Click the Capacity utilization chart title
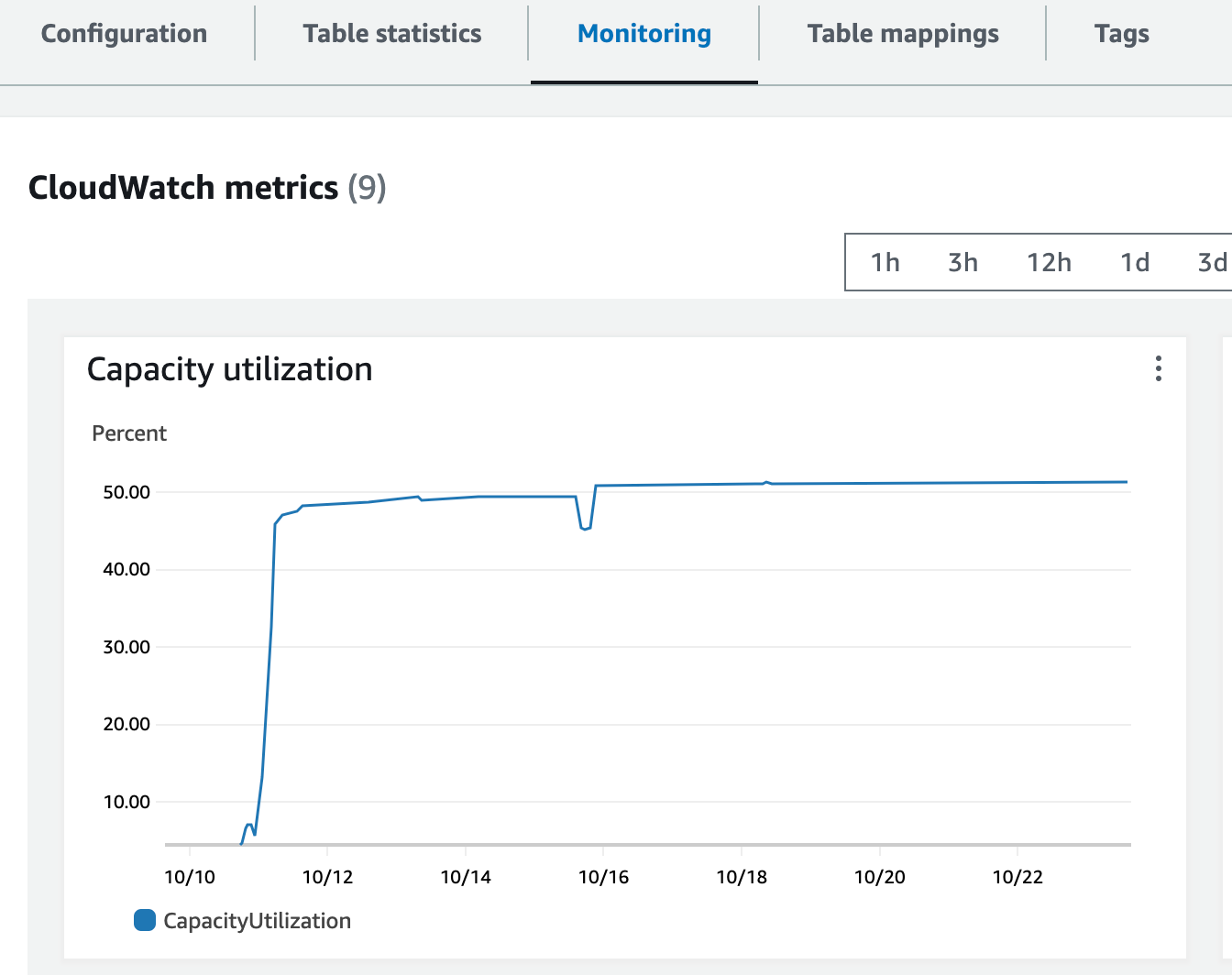The image size is (1232, 975). click(x=229, y=369)
